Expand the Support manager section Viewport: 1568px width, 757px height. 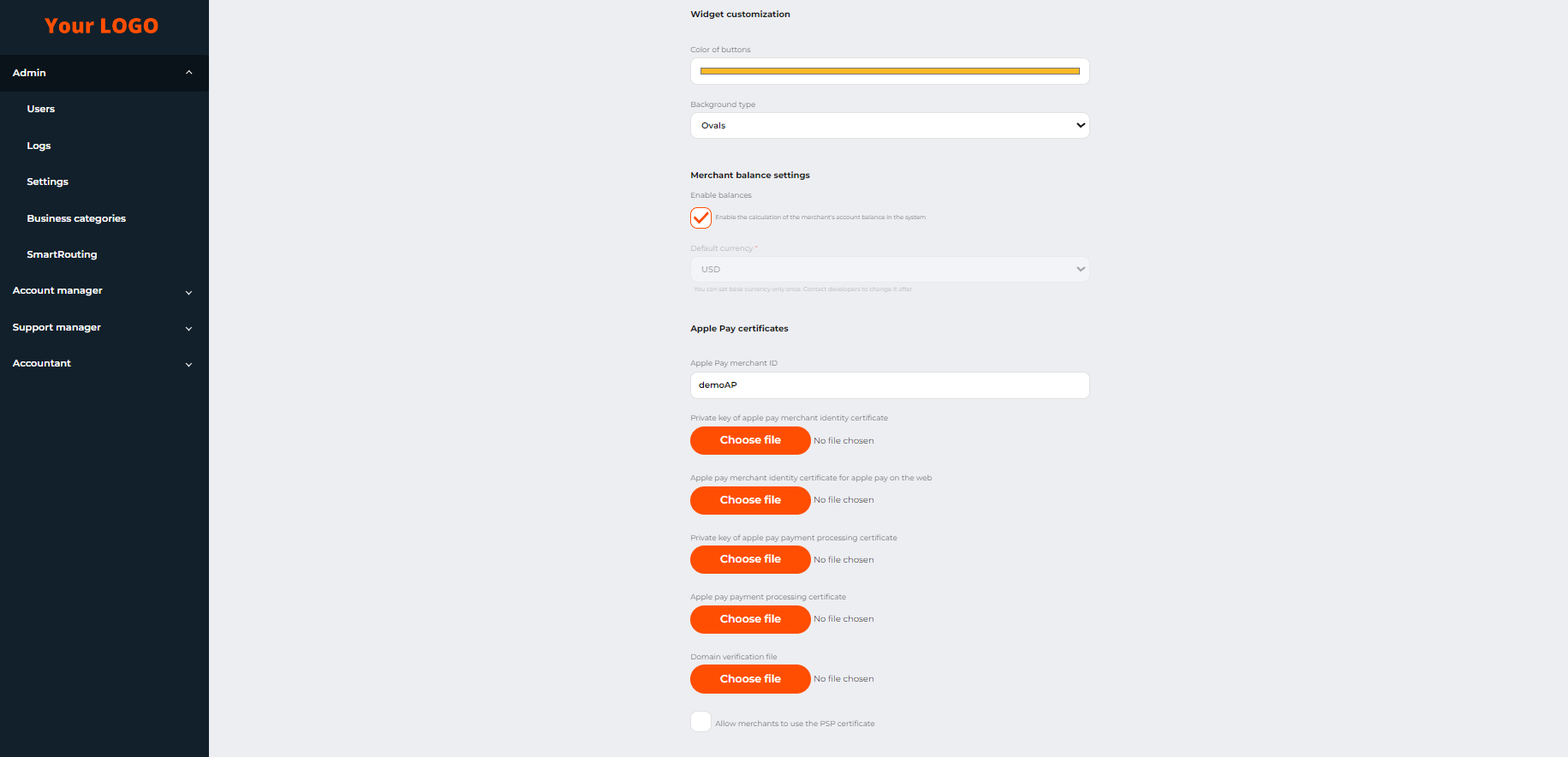(x=188, y=328)
